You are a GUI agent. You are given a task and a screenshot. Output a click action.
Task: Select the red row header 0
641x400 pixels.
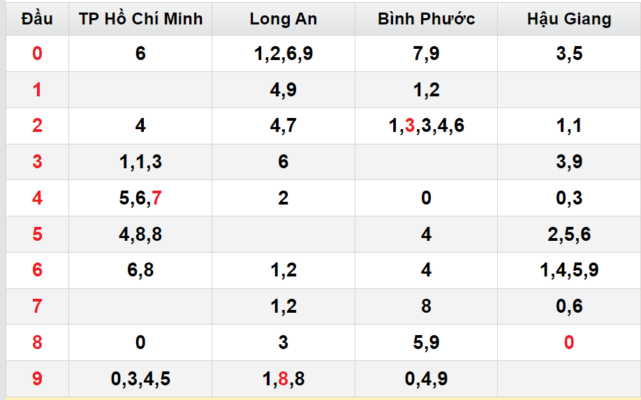pyautogui.click(x=37, y=54)
